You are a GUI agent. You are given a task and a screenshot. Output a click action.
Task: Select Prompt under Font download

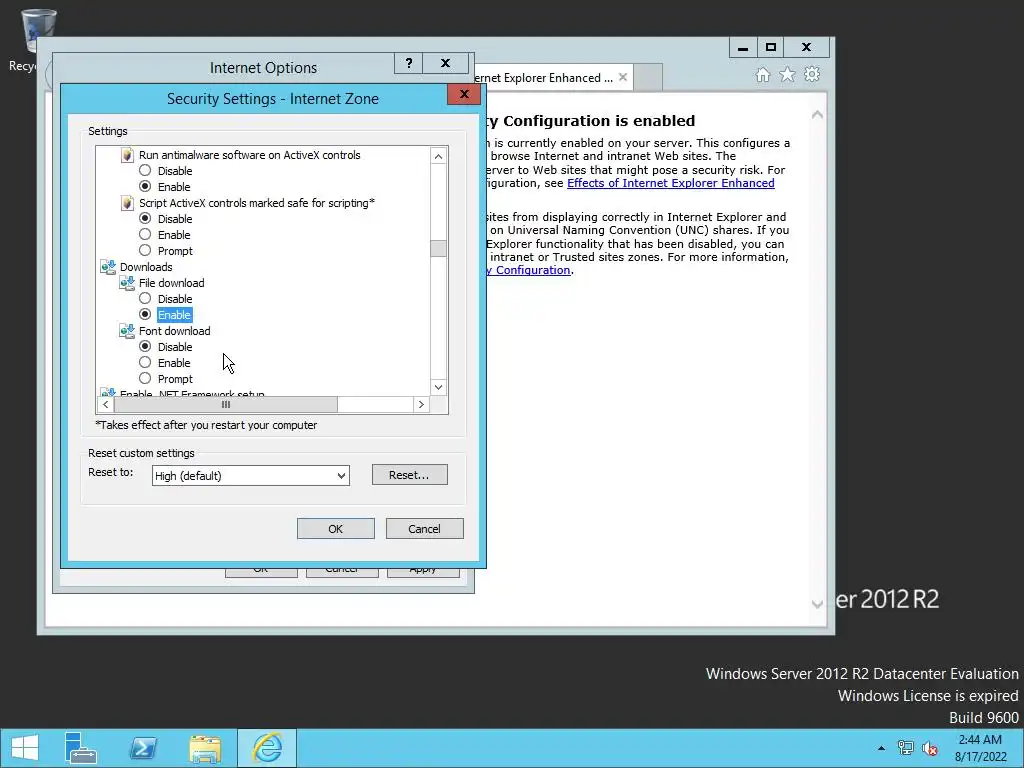click(x=145, y=379)
